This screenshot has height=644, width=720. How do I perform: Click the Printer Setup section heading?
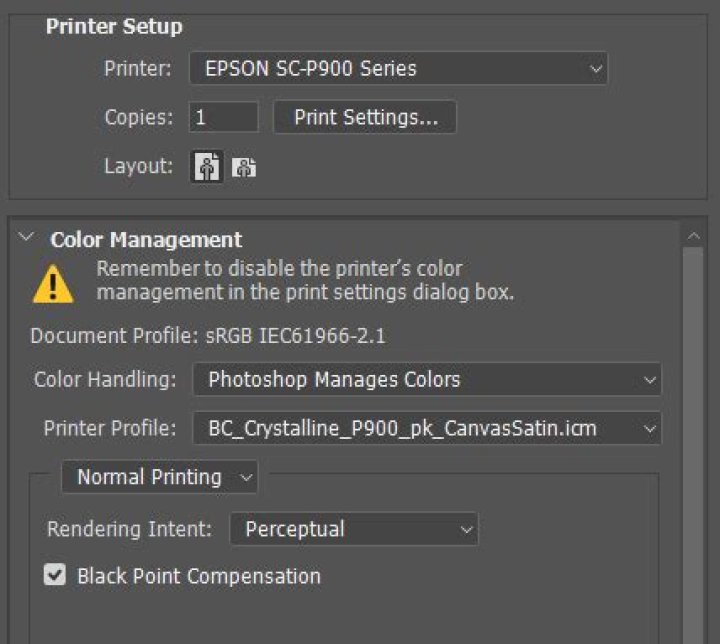[x=114, y=27]
